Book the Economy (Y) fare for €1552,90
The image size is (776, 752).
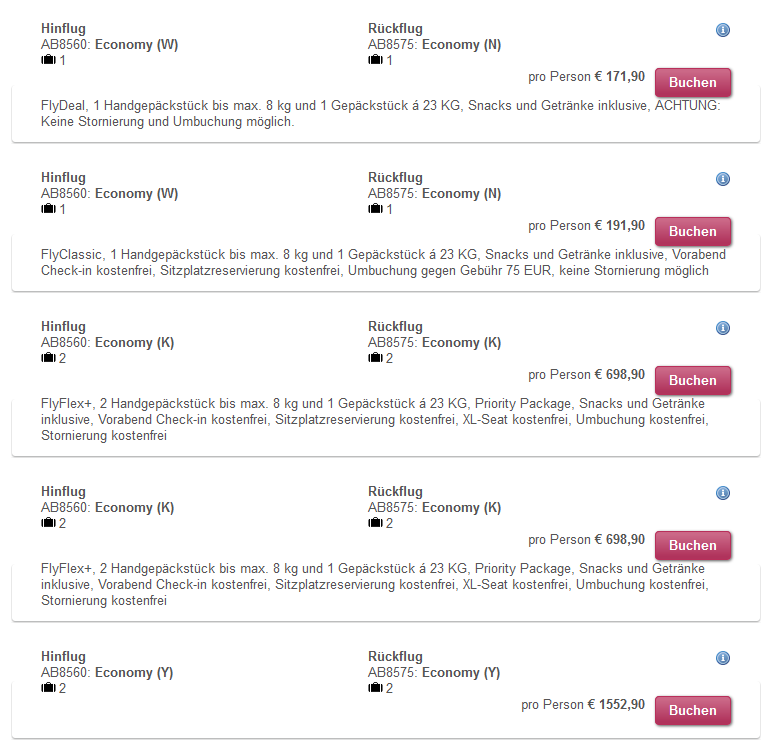click(x=693, y=710)
